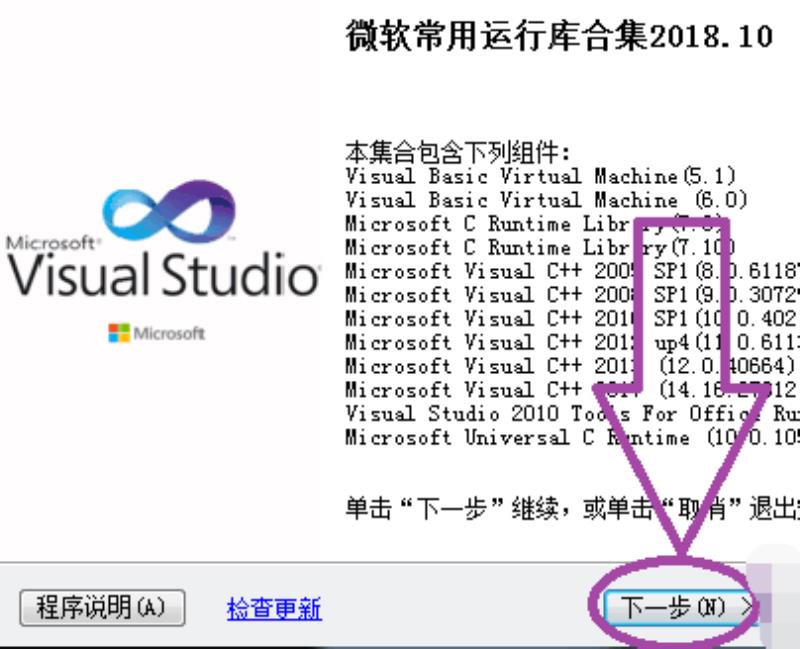
Task: Click the heading 本集合包含下列组件
Action: coord(458,152)
